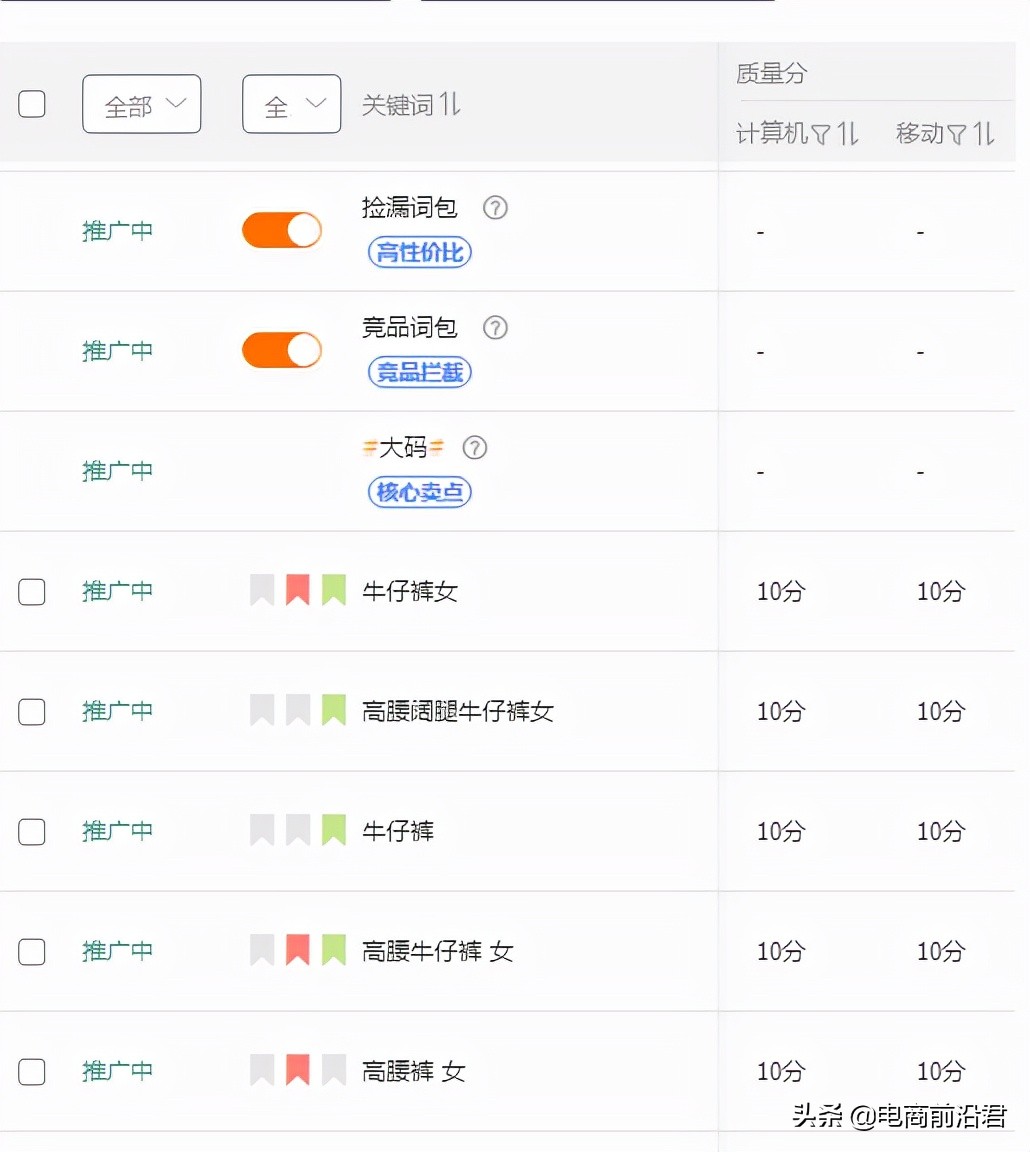Image resolution: width=1030 pixels, height=1152 pixels.
Task: Select the red flag marker for 牛仔裤女
Action: coord(297,589)
